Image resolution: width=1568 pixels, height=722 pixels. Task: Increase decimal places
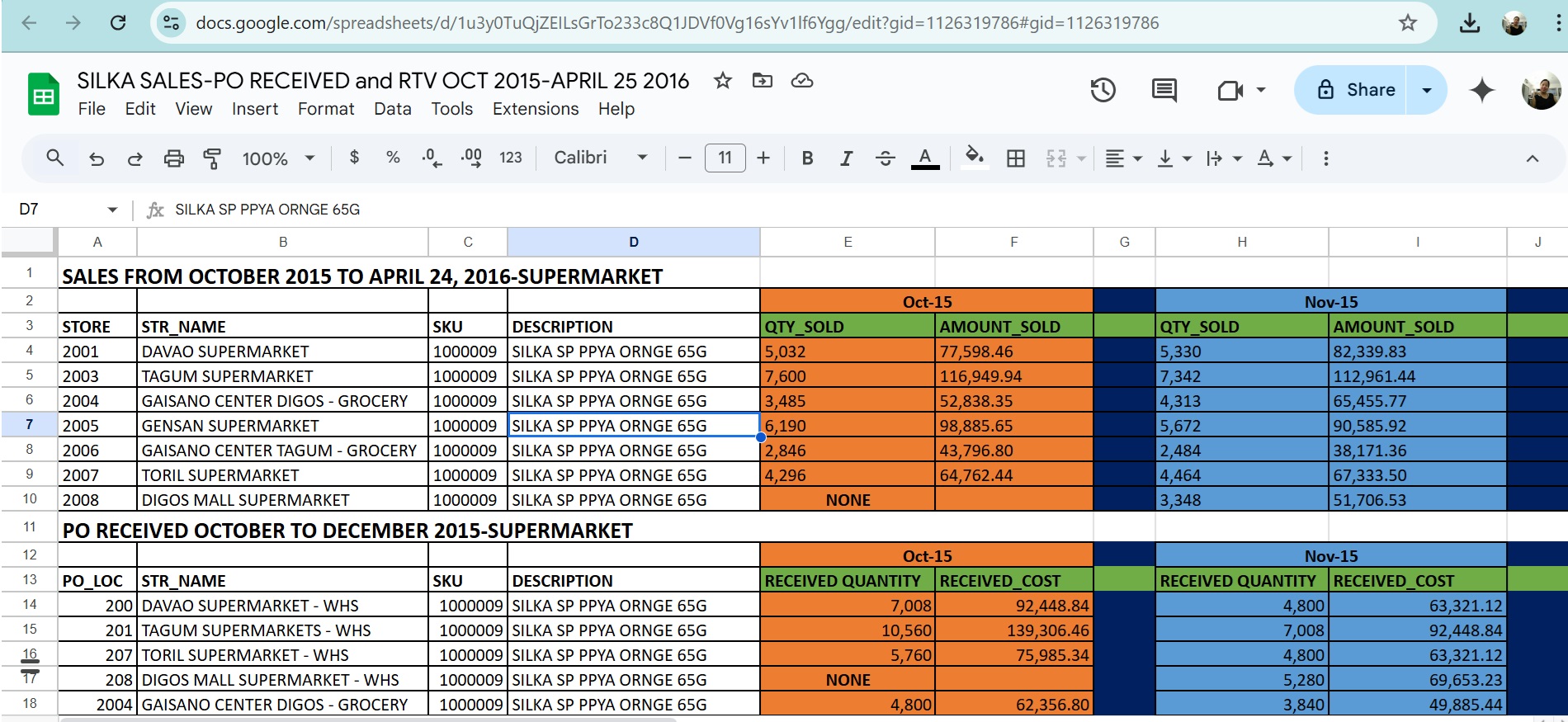[x=471, y=158]
